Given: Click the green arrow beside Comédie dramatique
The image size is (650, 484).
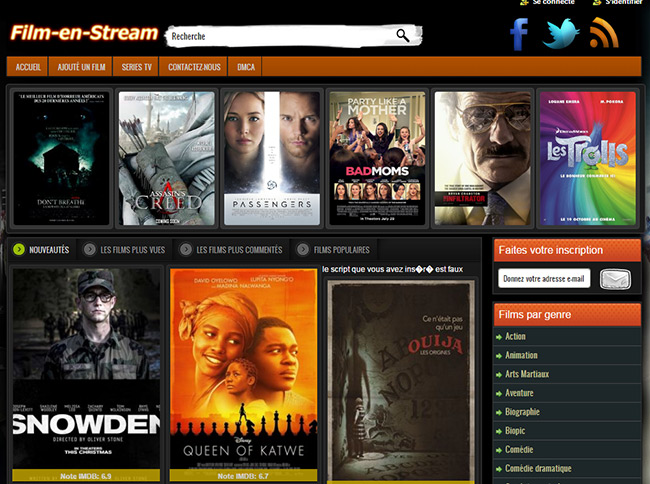Looking at the screenshot, I should pyautogui.click(x=499, y=469).
